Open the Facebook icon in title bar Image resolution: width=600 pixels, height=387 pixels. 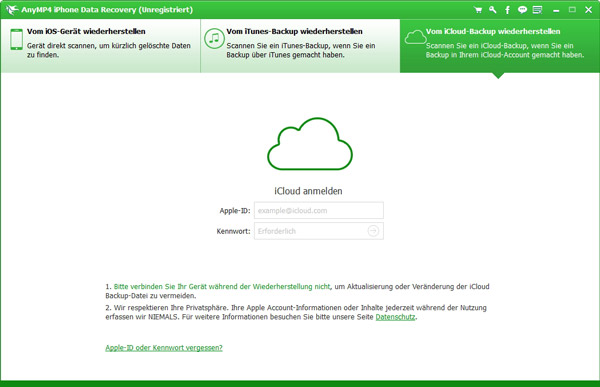pyautogui.click(x=507, y=10)
